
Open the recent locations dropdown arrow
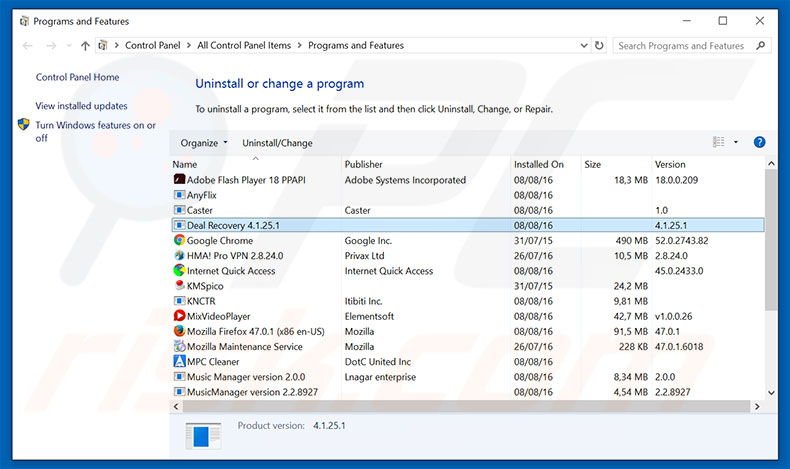(x=69, y=46)
